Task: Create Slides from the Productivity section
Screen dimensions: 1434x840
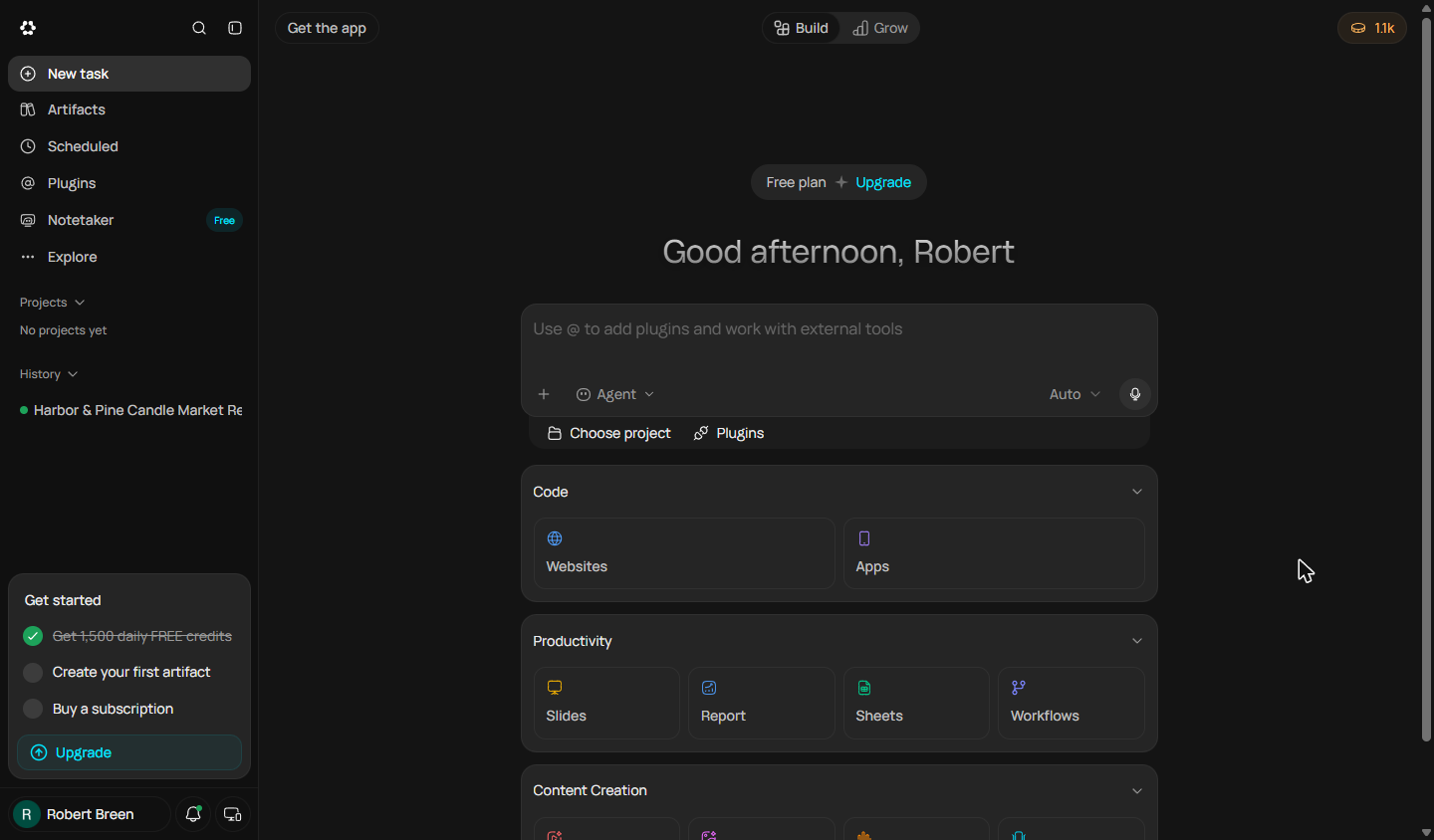Action: [606, 703]
